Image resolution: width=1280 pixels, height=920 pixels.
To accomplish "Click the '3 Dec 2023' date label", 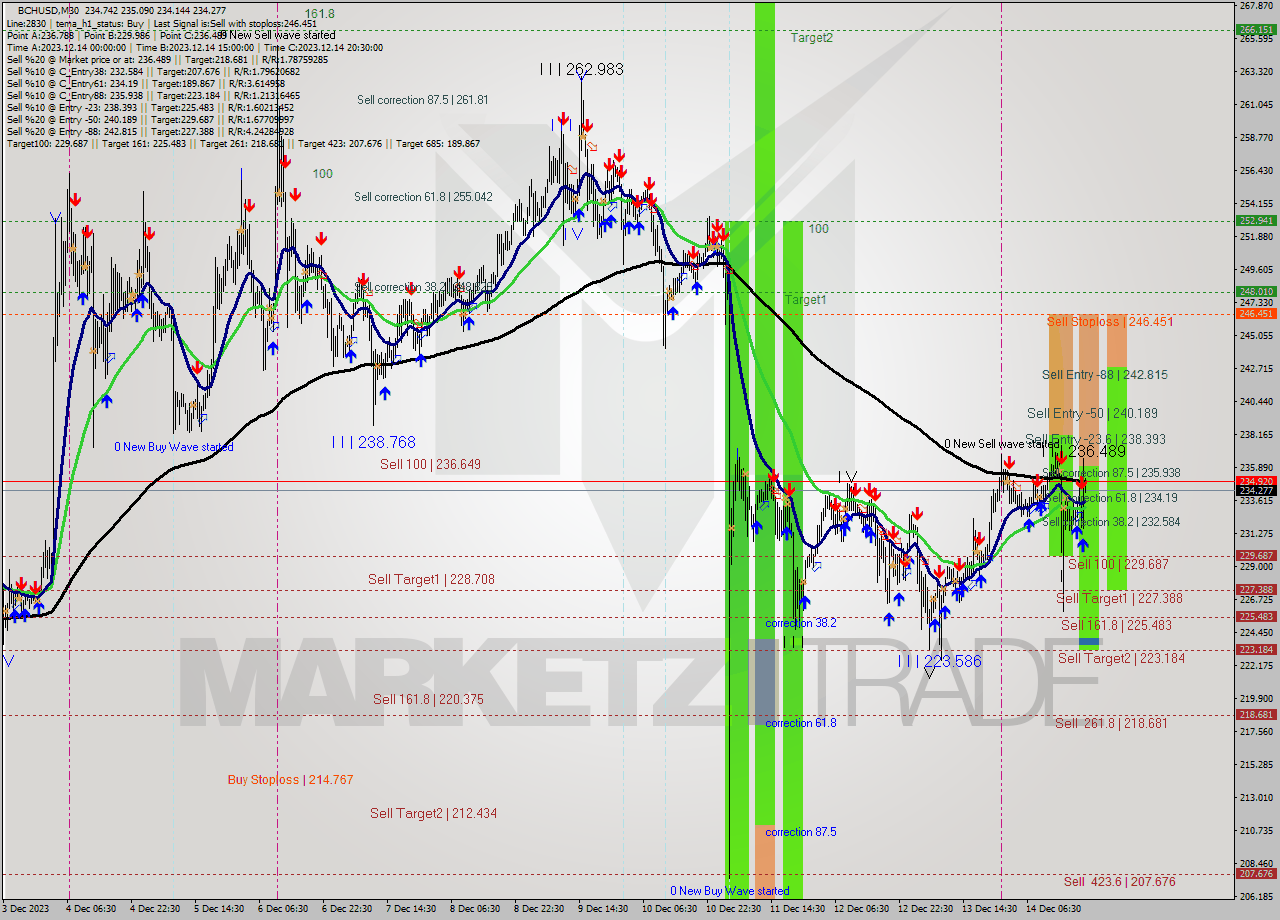I will [x=26, y=909].
